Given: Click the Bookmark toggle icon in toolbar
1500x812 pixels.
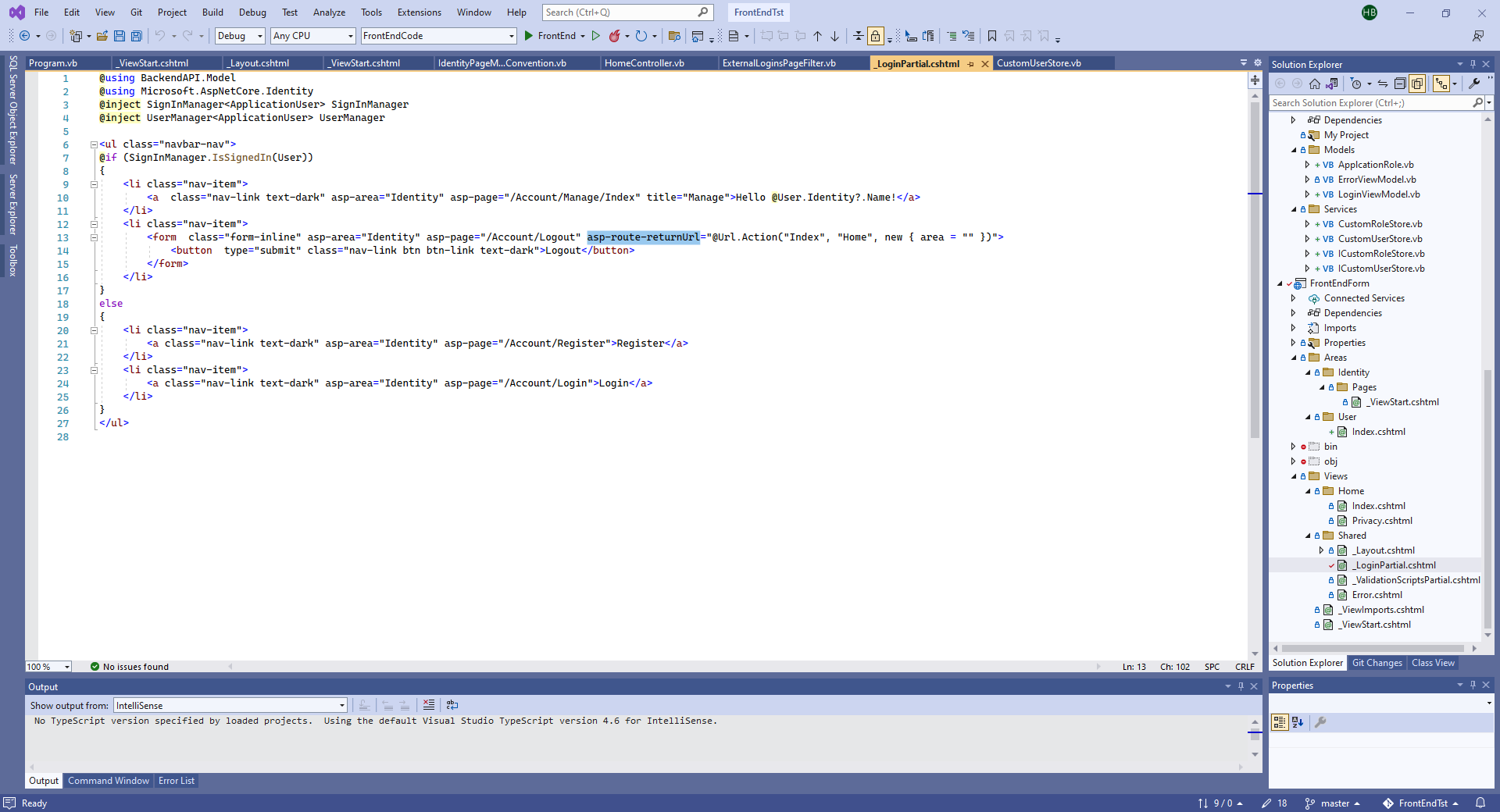Looking at the screenshot, I should click(992, 36).
